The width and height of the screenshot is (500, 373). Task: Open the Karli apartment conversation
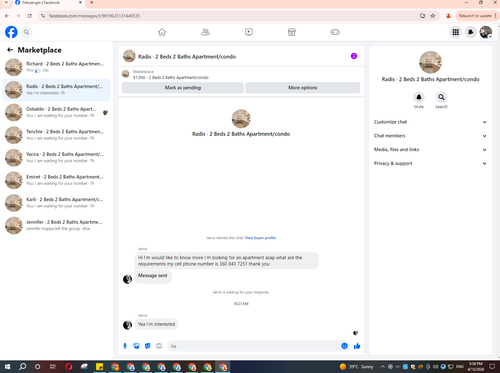tap(56, 203)
